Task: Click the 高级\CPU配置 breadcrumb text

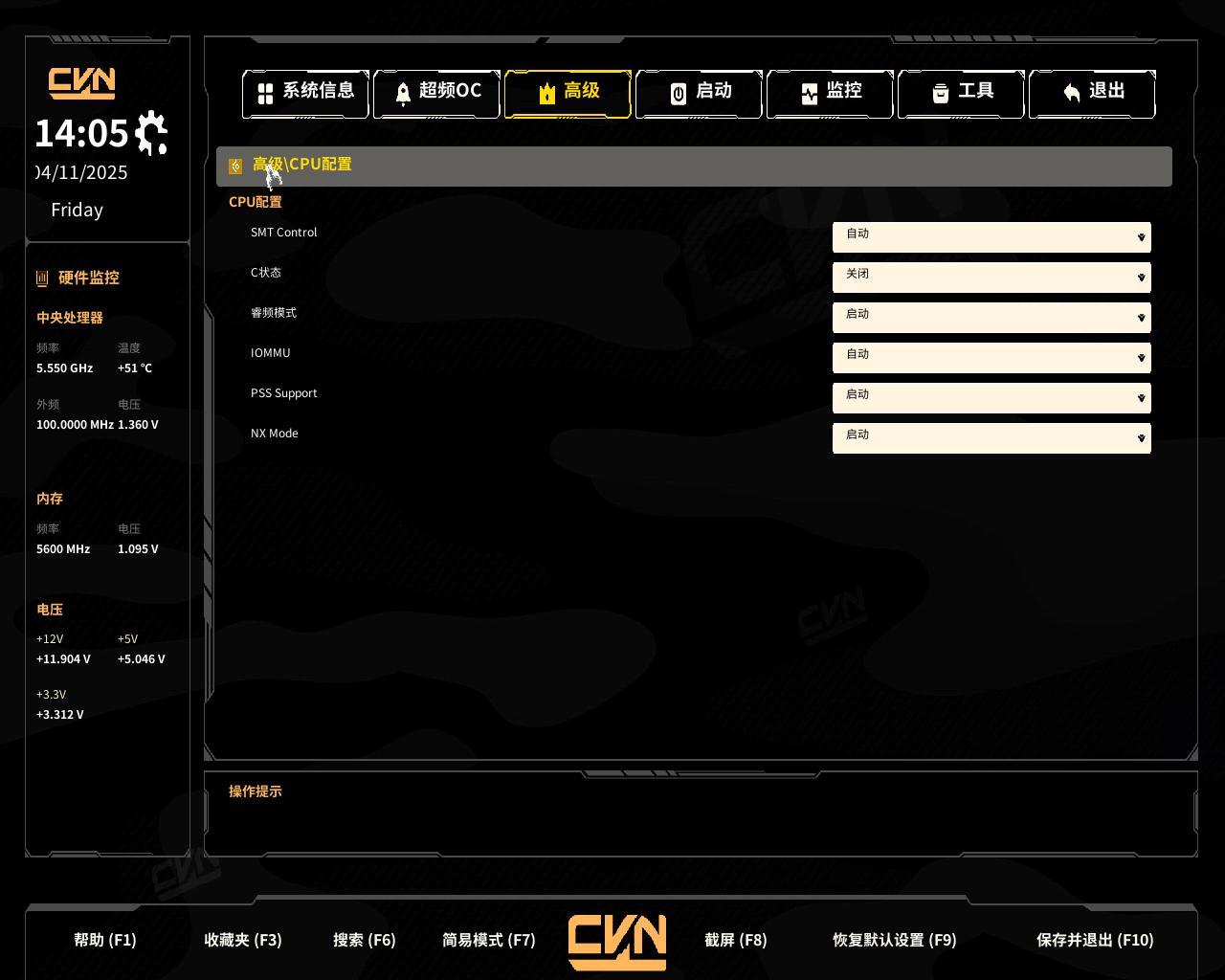Action: click(x=302, y=165)
